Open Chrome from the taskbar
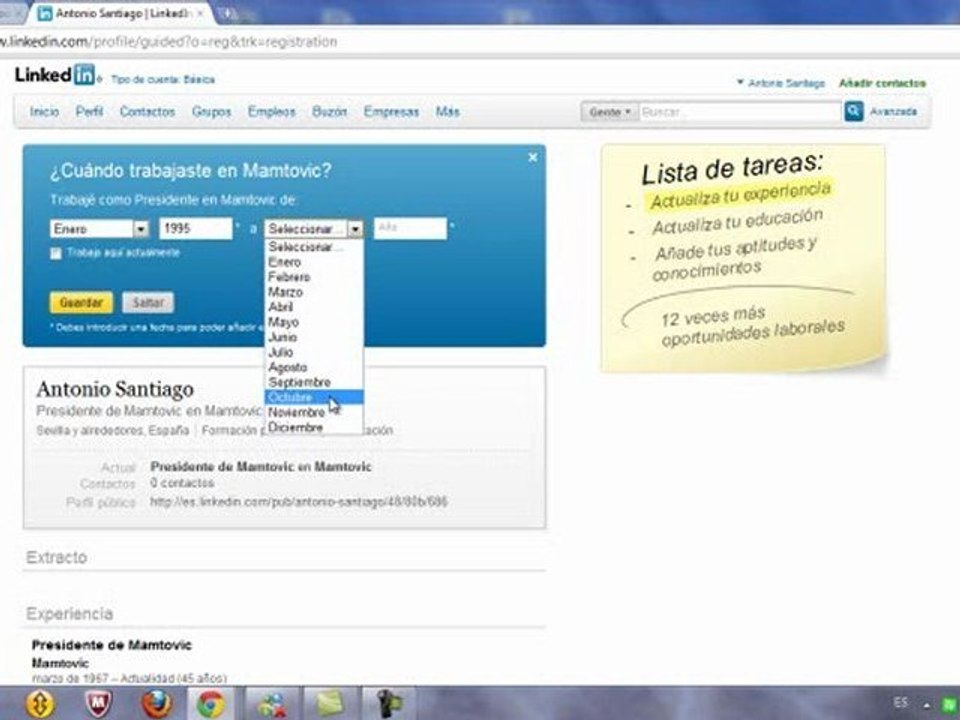960x720 pixels. [x=210, y=703]
